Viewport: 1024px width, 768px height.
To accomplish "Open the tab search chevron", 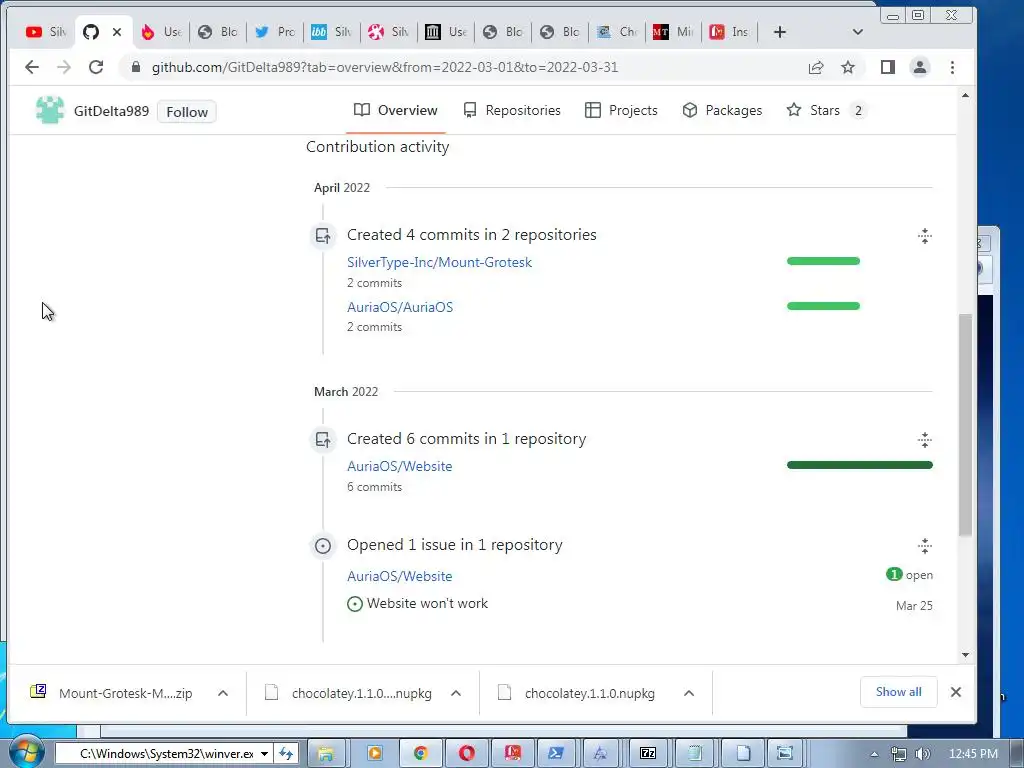I will 858,32.
